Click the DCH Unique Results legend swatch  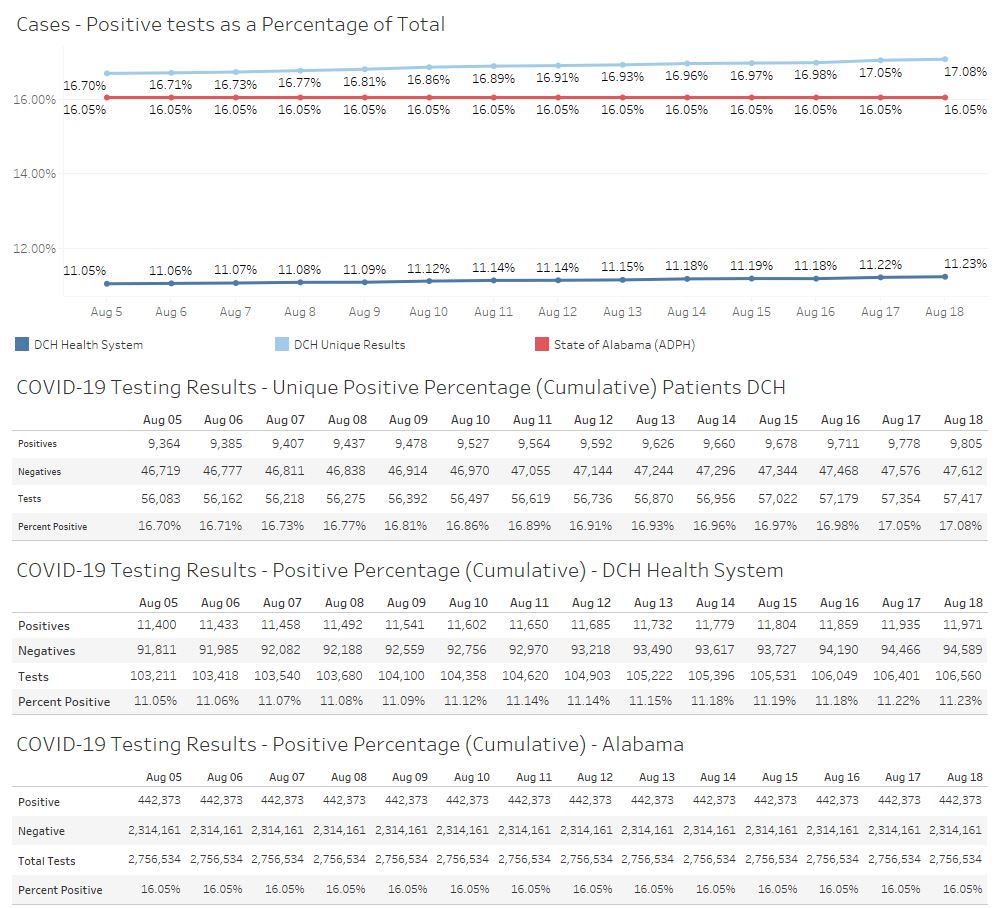(x=282, y=345)
